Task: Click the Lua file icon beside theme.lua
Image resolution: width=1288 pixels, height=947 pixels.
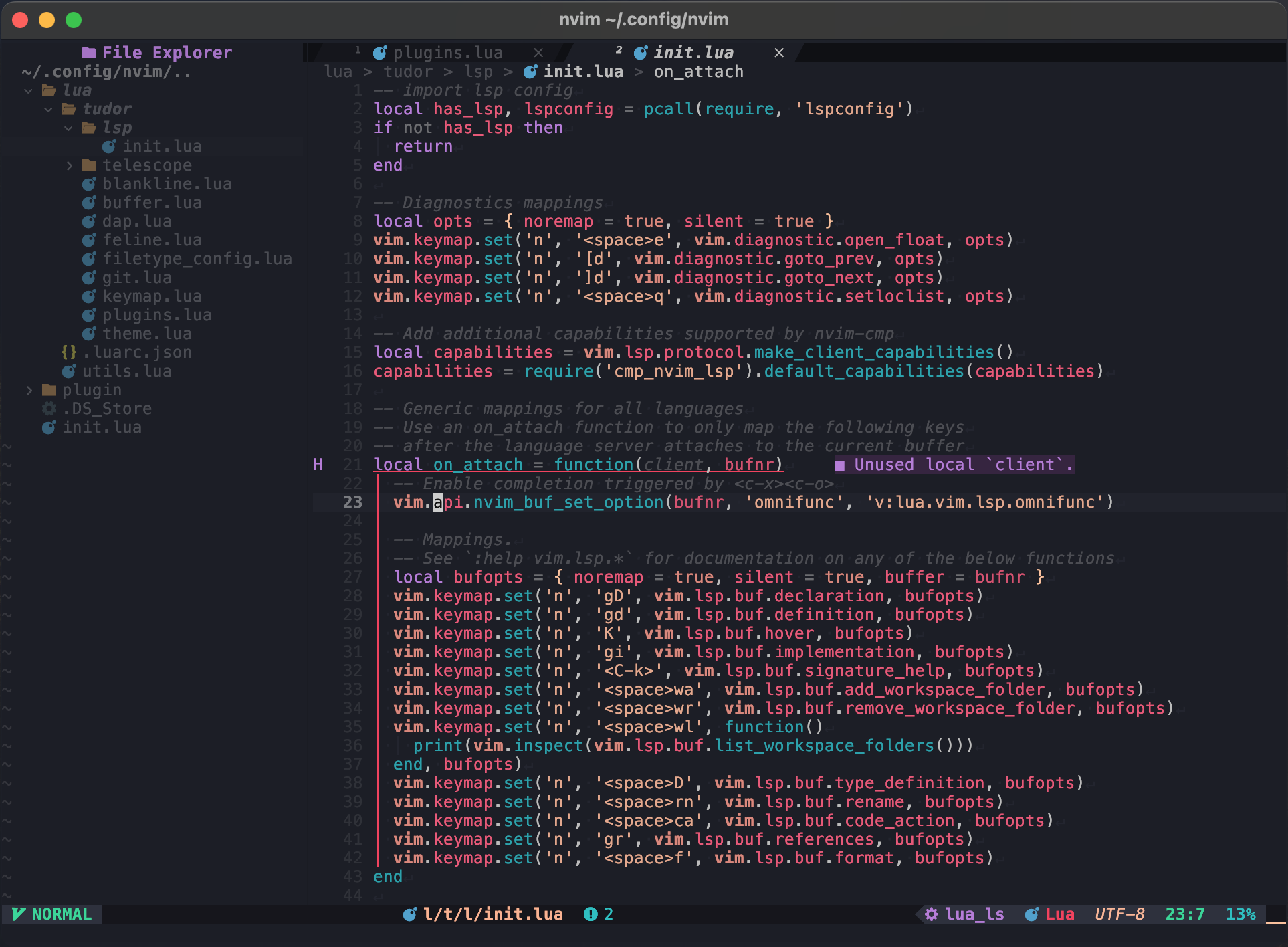Action: [x=89, y=334]
